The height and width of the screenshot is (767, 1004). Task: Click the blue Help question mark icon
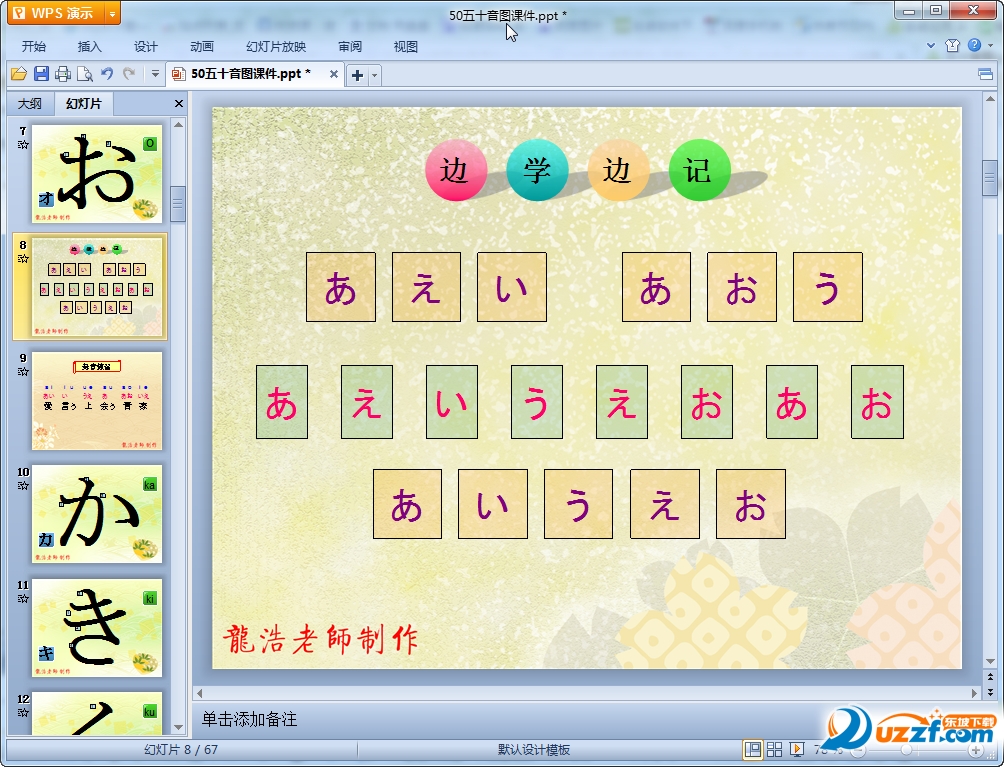[974, 45]
